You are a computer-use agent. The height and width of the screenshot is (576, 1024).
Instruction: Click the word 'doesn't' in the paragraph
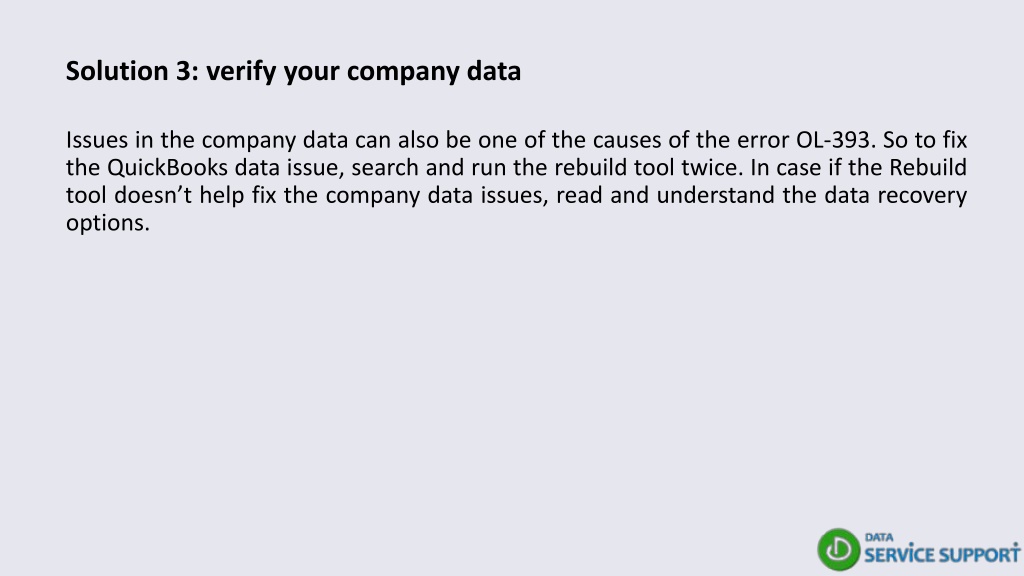(153, 195)
